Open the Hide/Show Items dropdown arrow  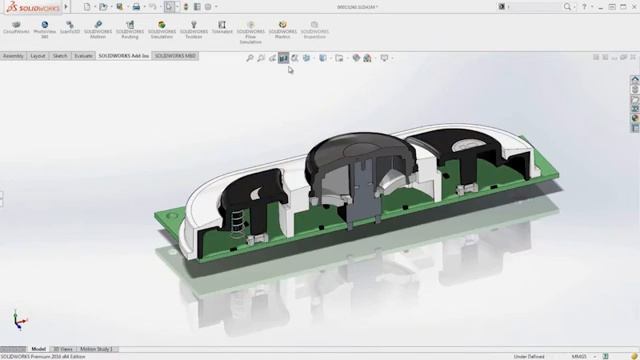coord(347,58)
